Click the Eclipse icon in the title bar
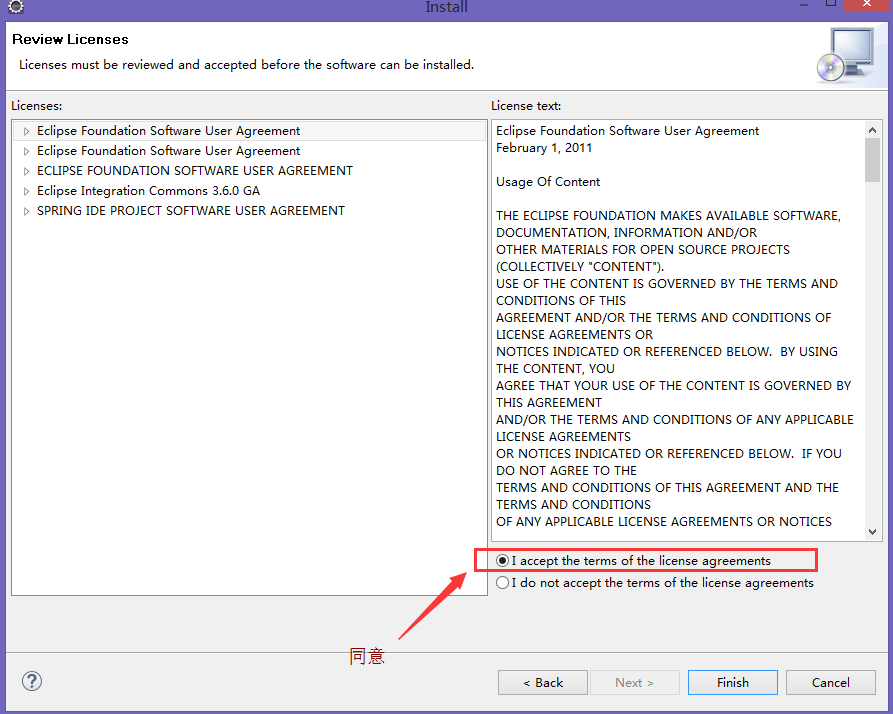 point(16,6)
